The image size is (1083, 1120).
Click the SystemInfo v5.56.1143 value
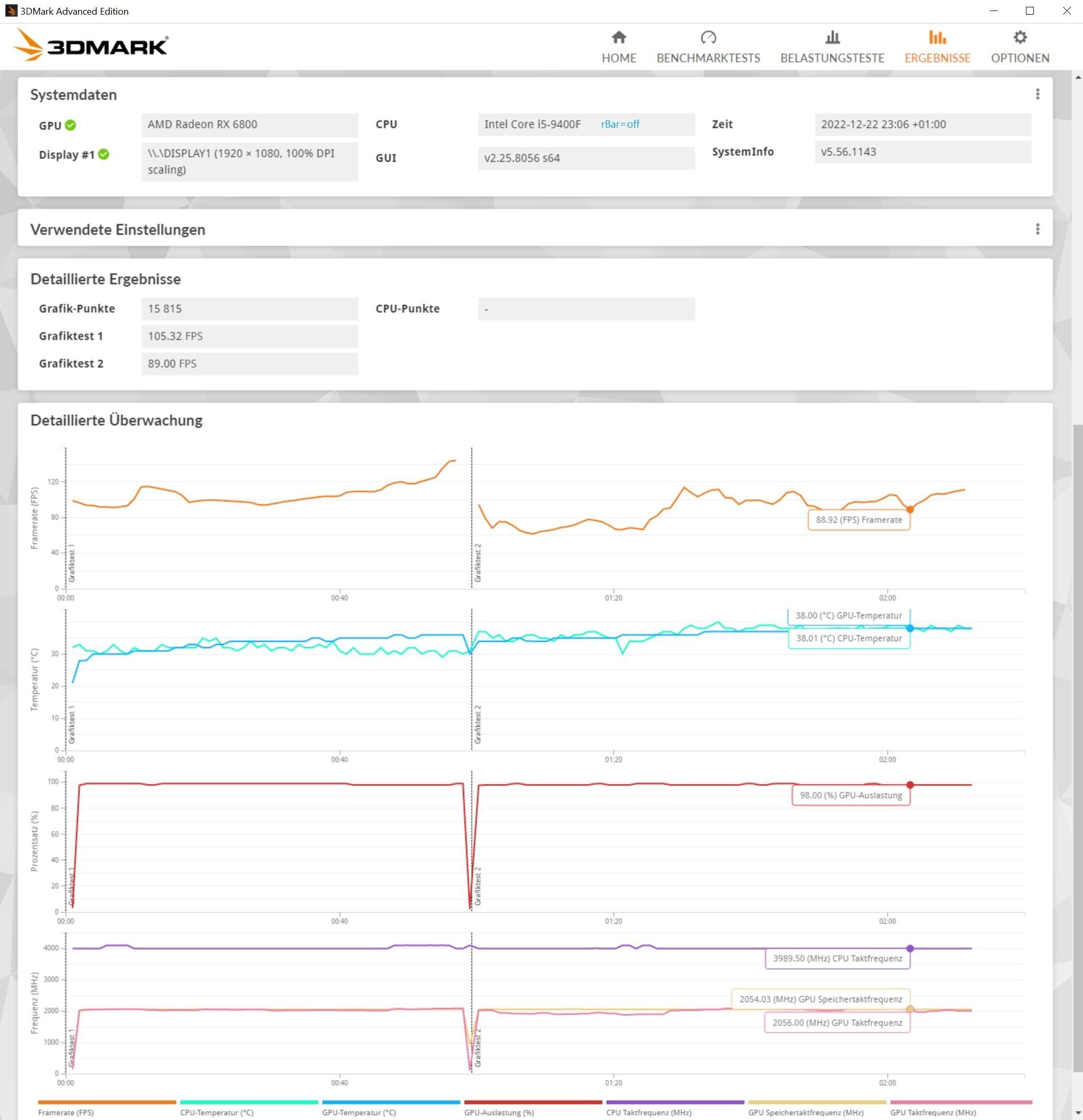pos(923,152)
